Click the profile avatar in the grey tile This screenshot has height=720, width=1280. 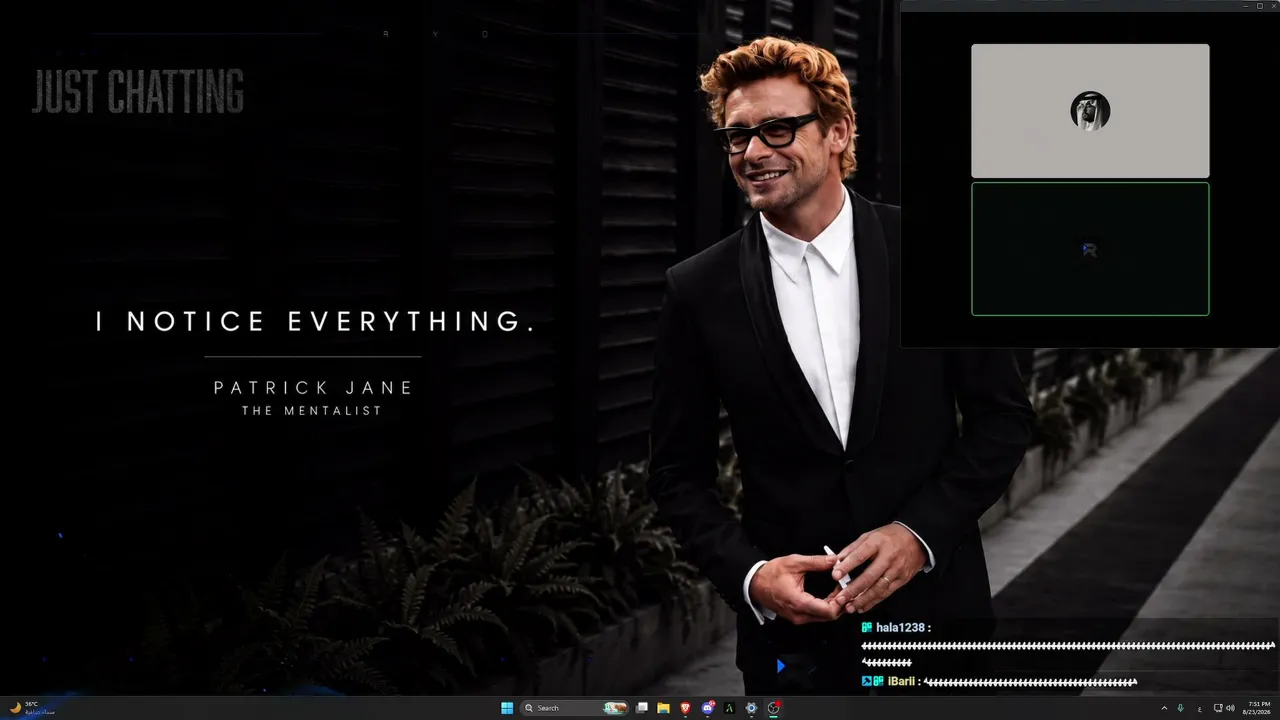pyautogui.click(x=1090, y=111)
